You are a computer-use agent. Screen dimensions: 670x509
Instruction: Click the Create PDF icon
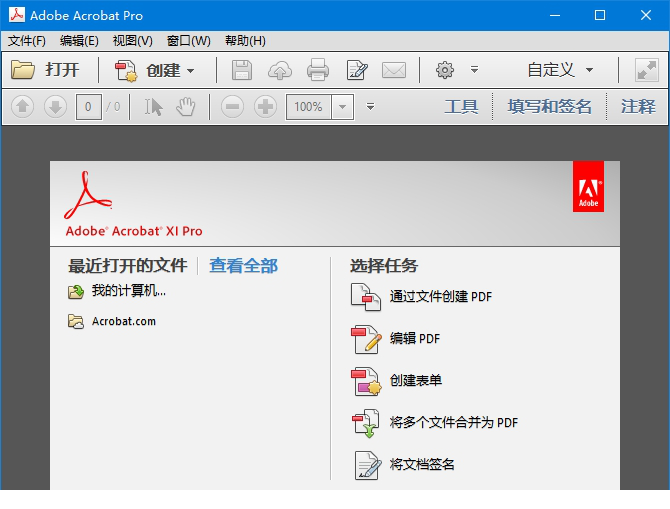coord(126,70)
